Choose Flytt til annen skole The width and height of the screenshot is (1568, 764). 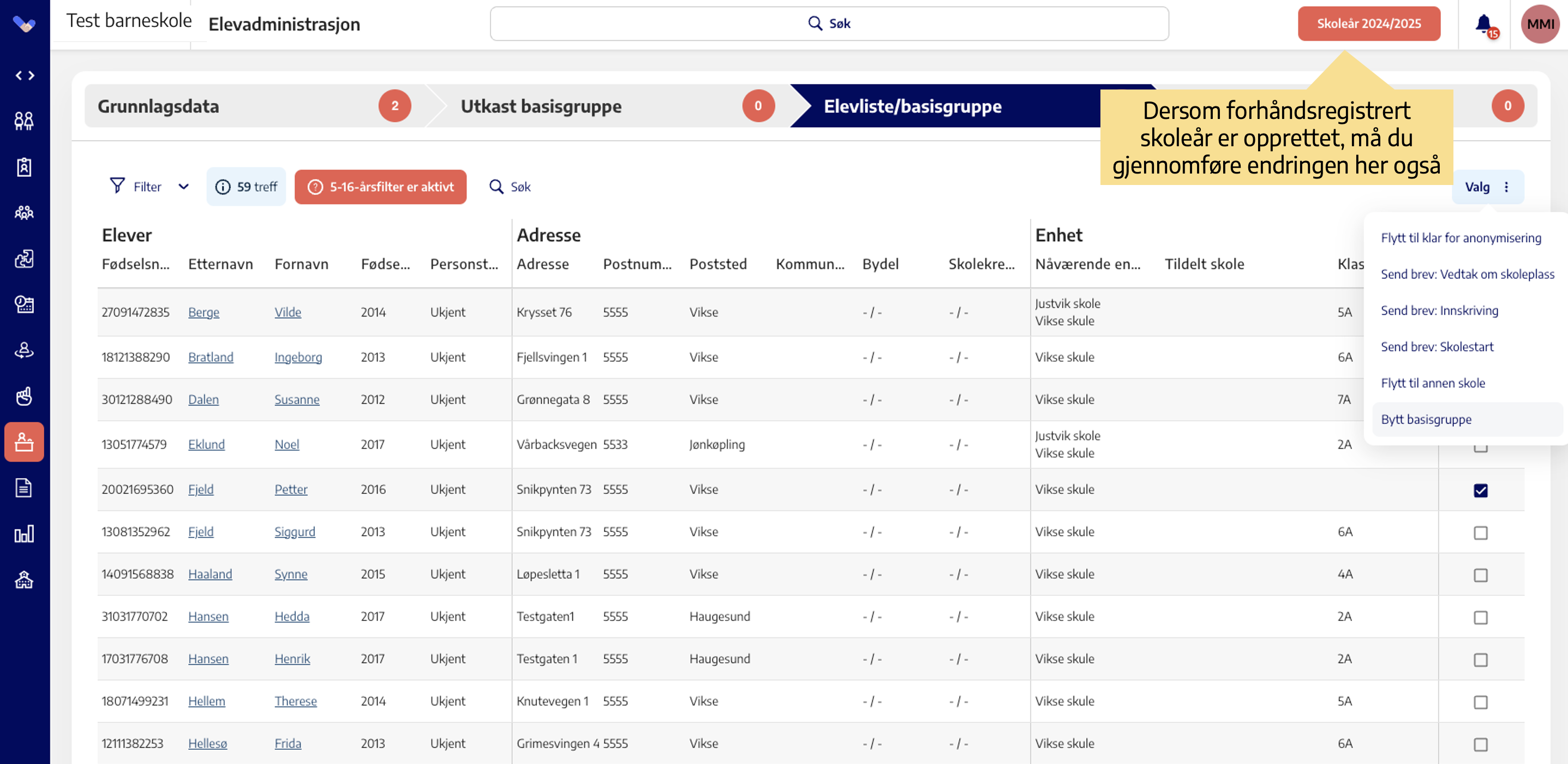coord(1432,383)
